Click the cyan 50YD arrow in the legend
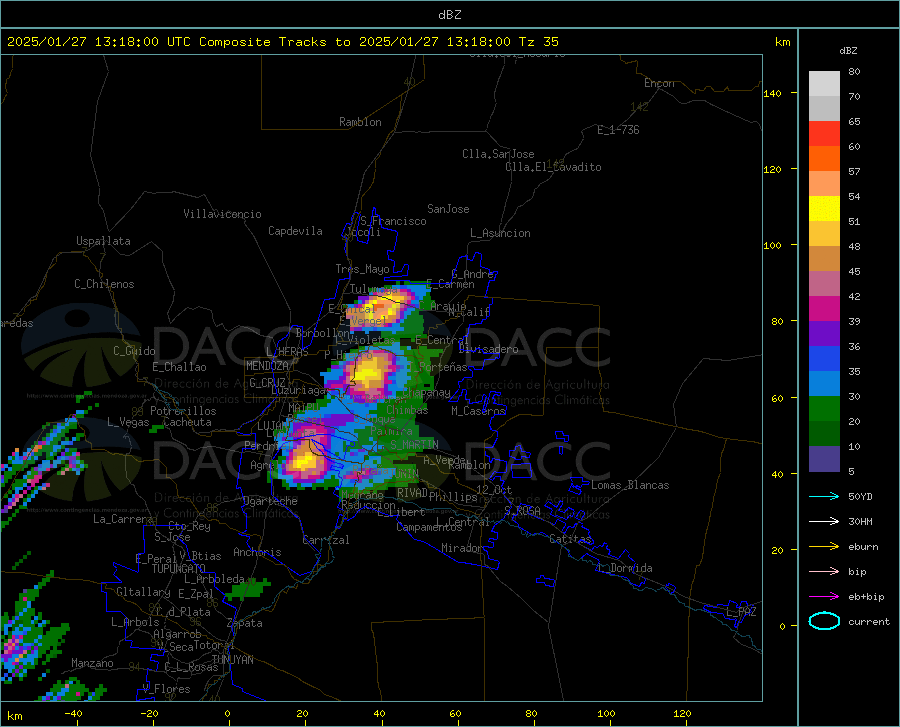 [824, 496]
